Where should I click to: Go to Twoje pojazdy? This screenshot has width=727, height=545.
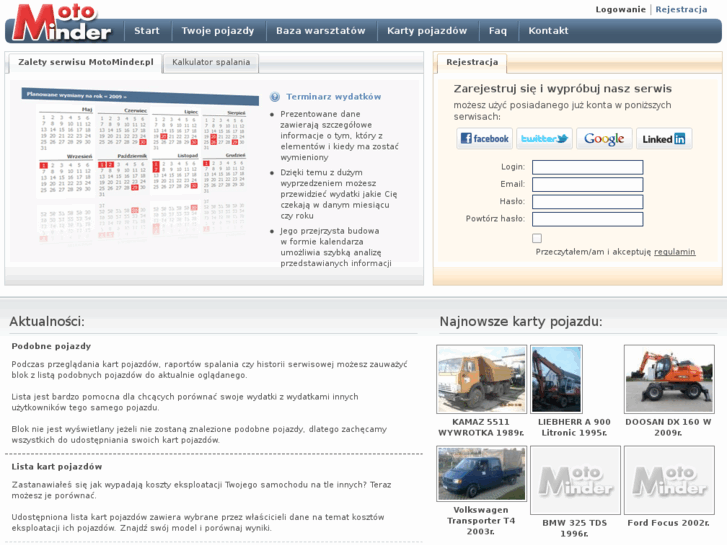(x=217, y=31)
